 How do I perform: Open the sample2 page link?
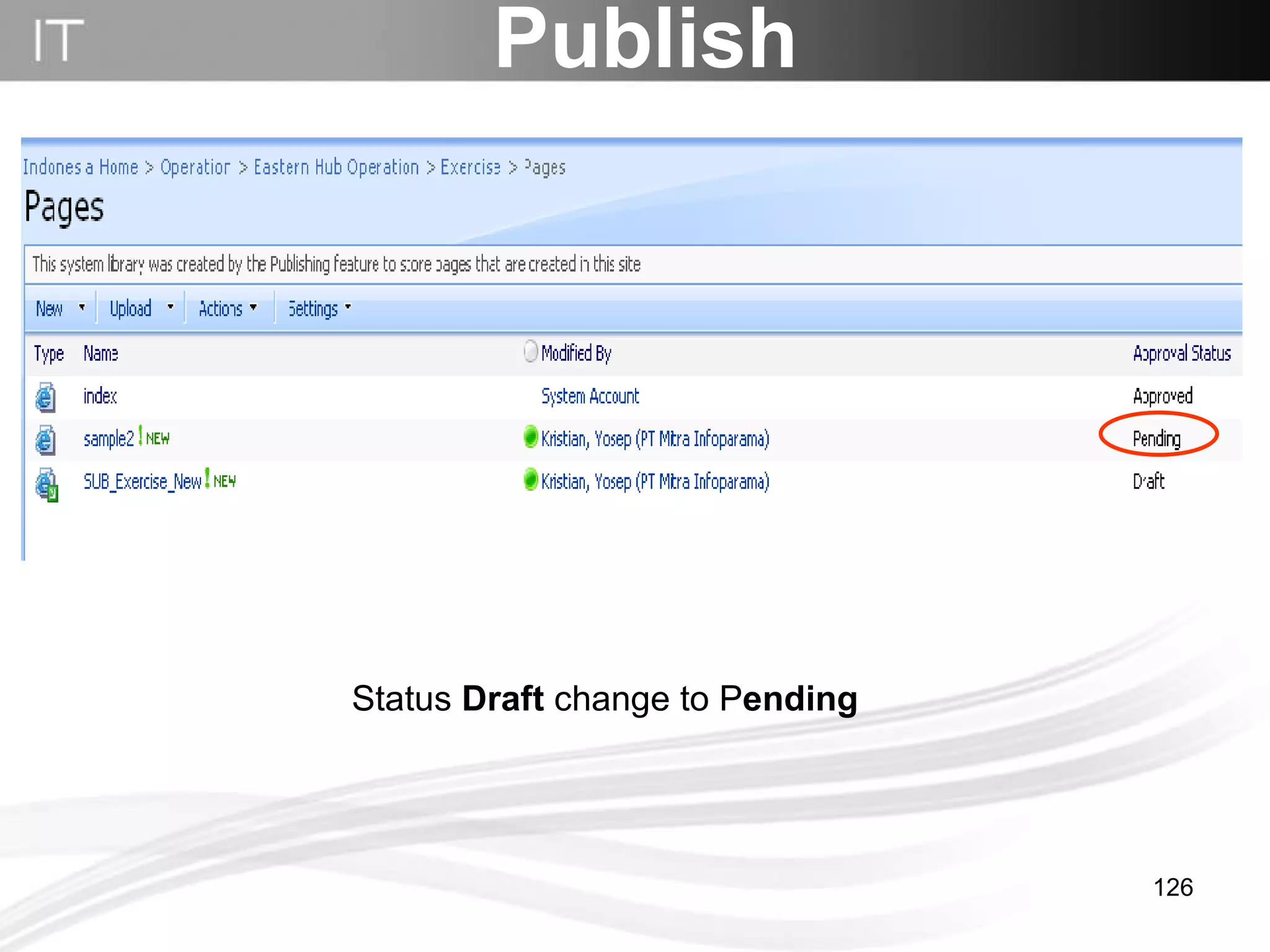point(109,439)
